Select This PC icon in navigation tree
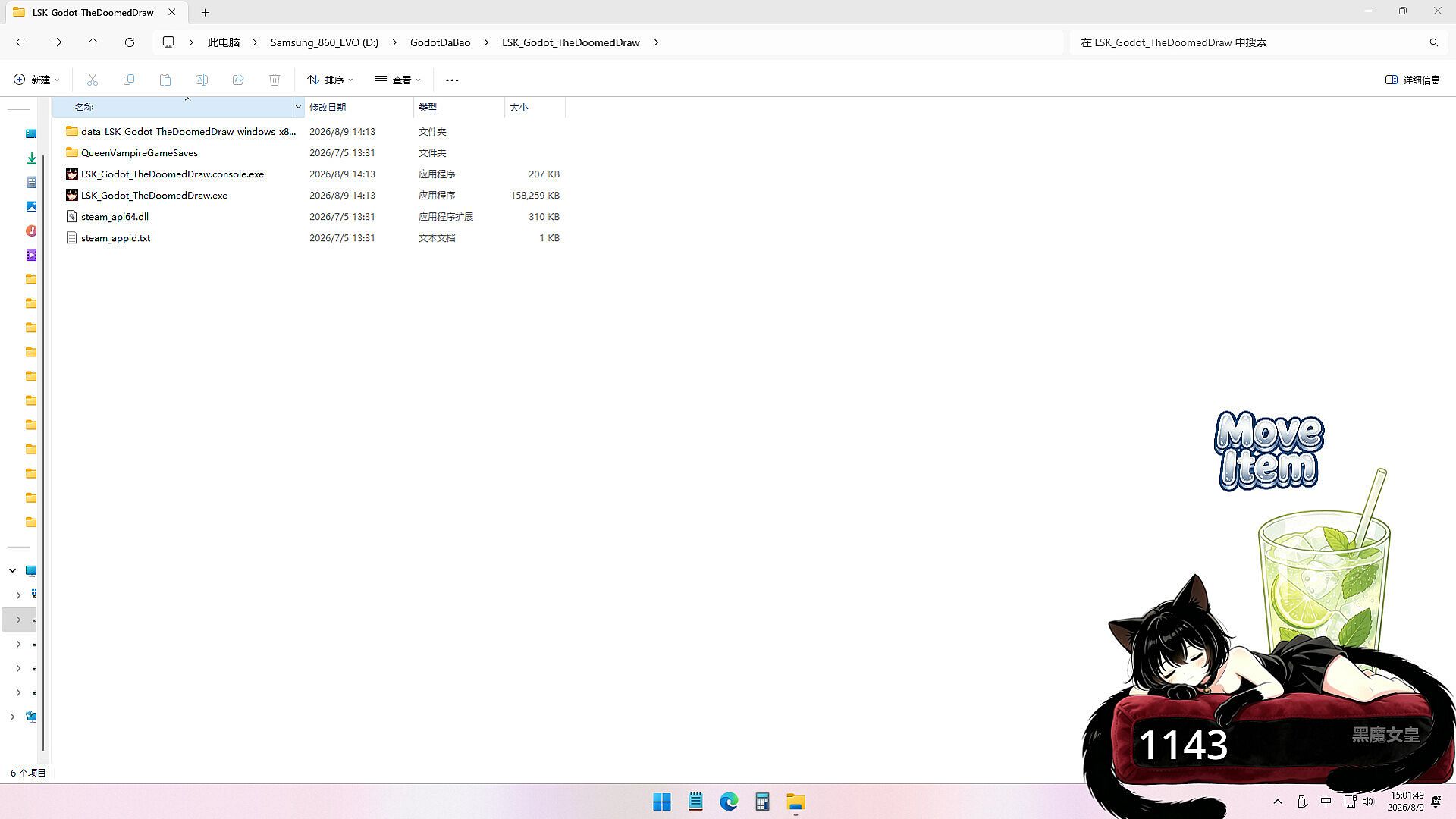 (x=31, y=570)
